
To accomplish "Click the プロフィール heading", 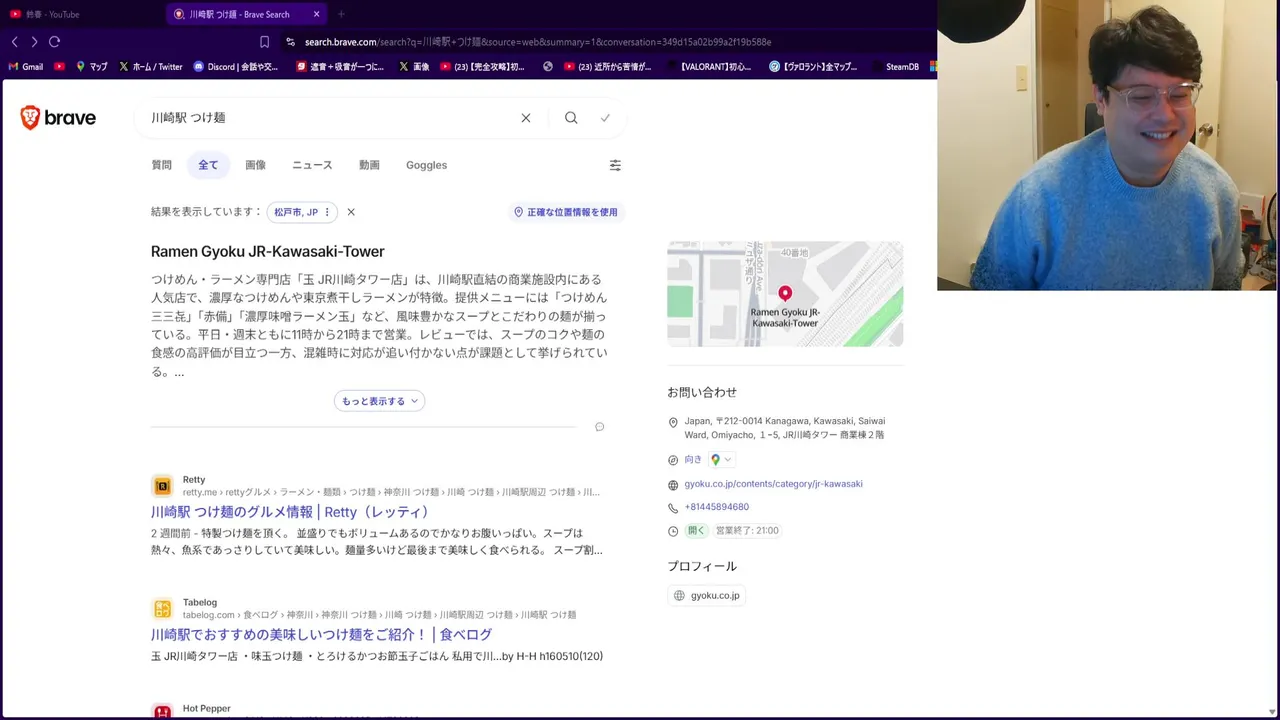I will [x=702, y=566].
